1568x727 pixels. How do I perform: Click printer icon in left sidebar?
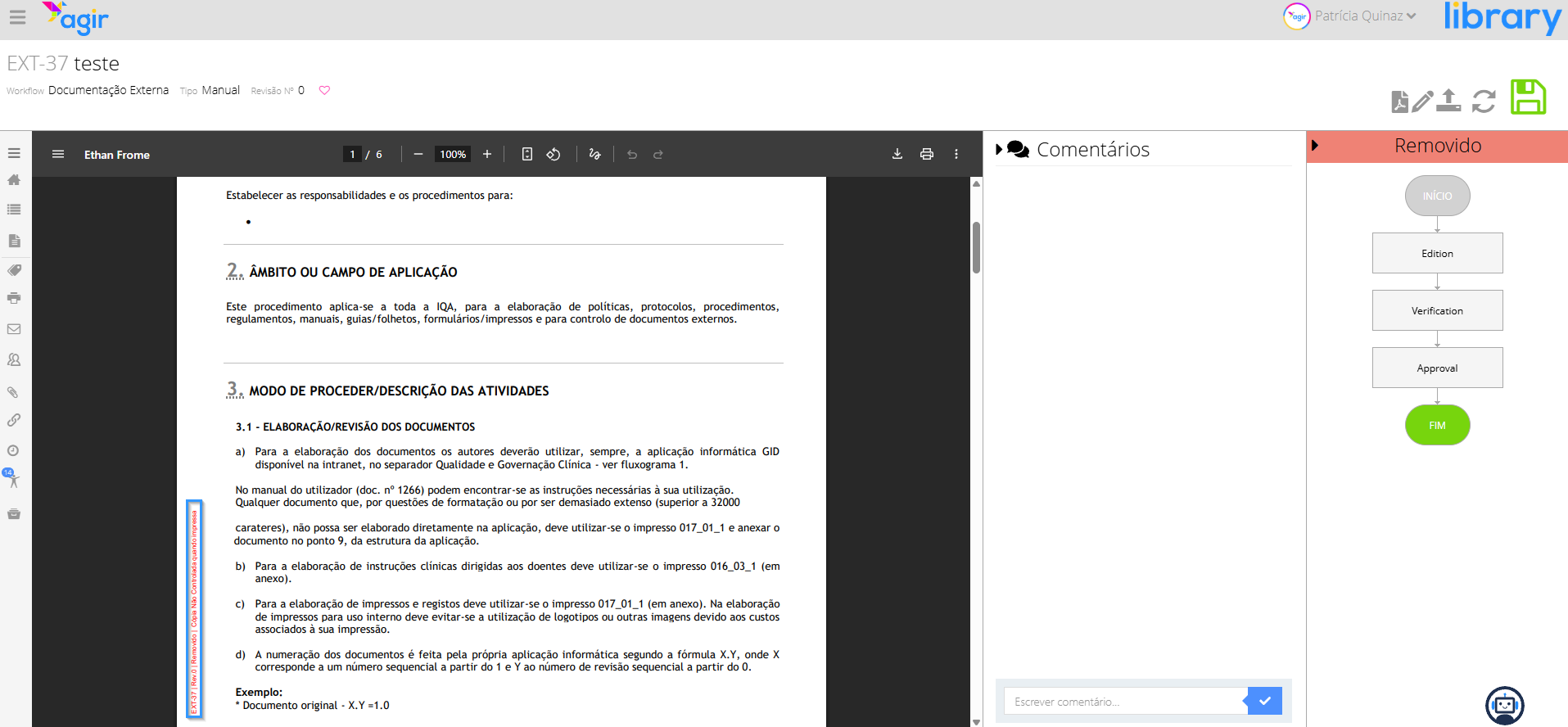(14, 298)
